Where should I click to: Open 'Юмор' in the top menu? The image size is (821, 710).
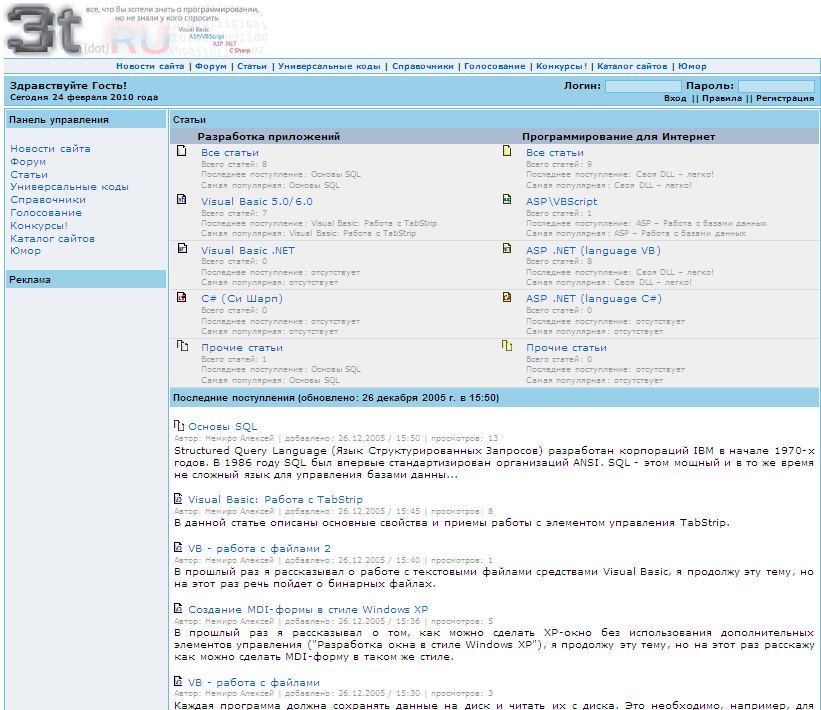[692, 66]
